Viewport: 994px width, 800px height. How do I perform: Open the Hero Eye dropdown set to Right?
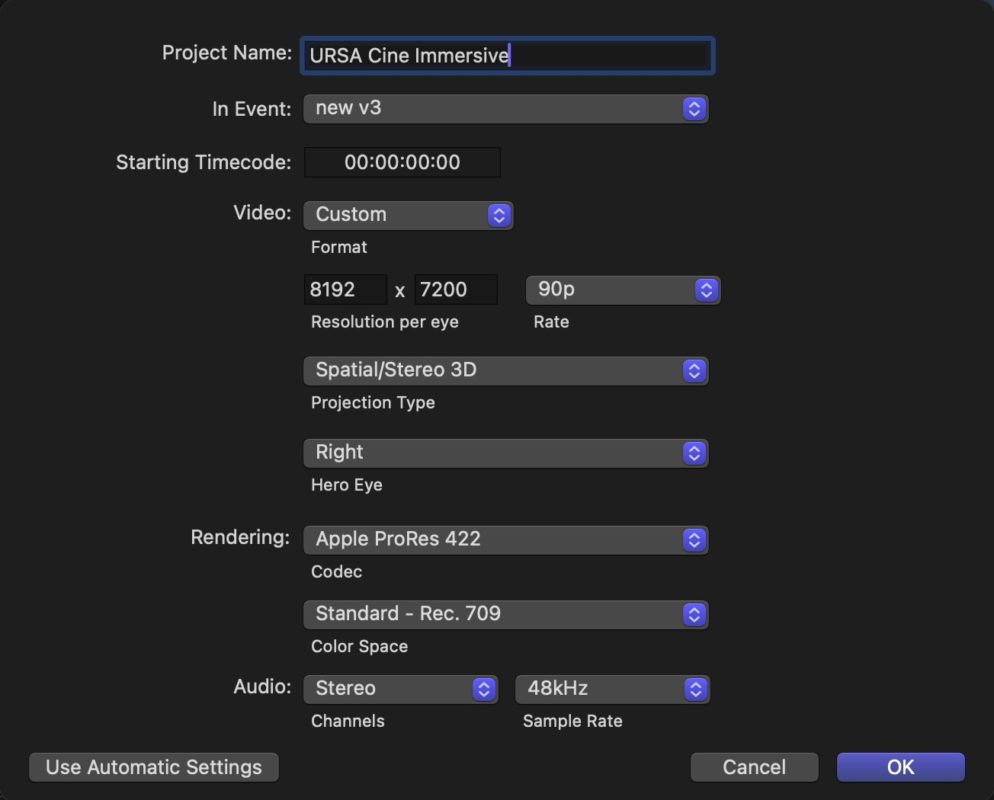coord(506,453)
